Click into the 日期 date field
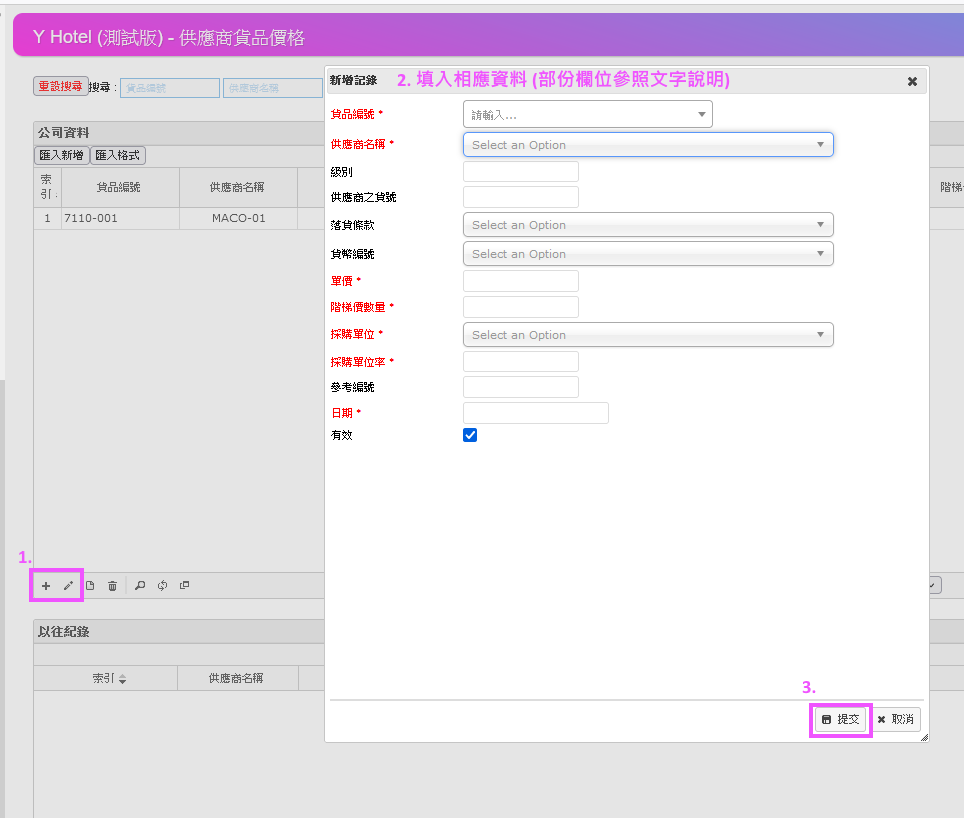 point(535,412)
